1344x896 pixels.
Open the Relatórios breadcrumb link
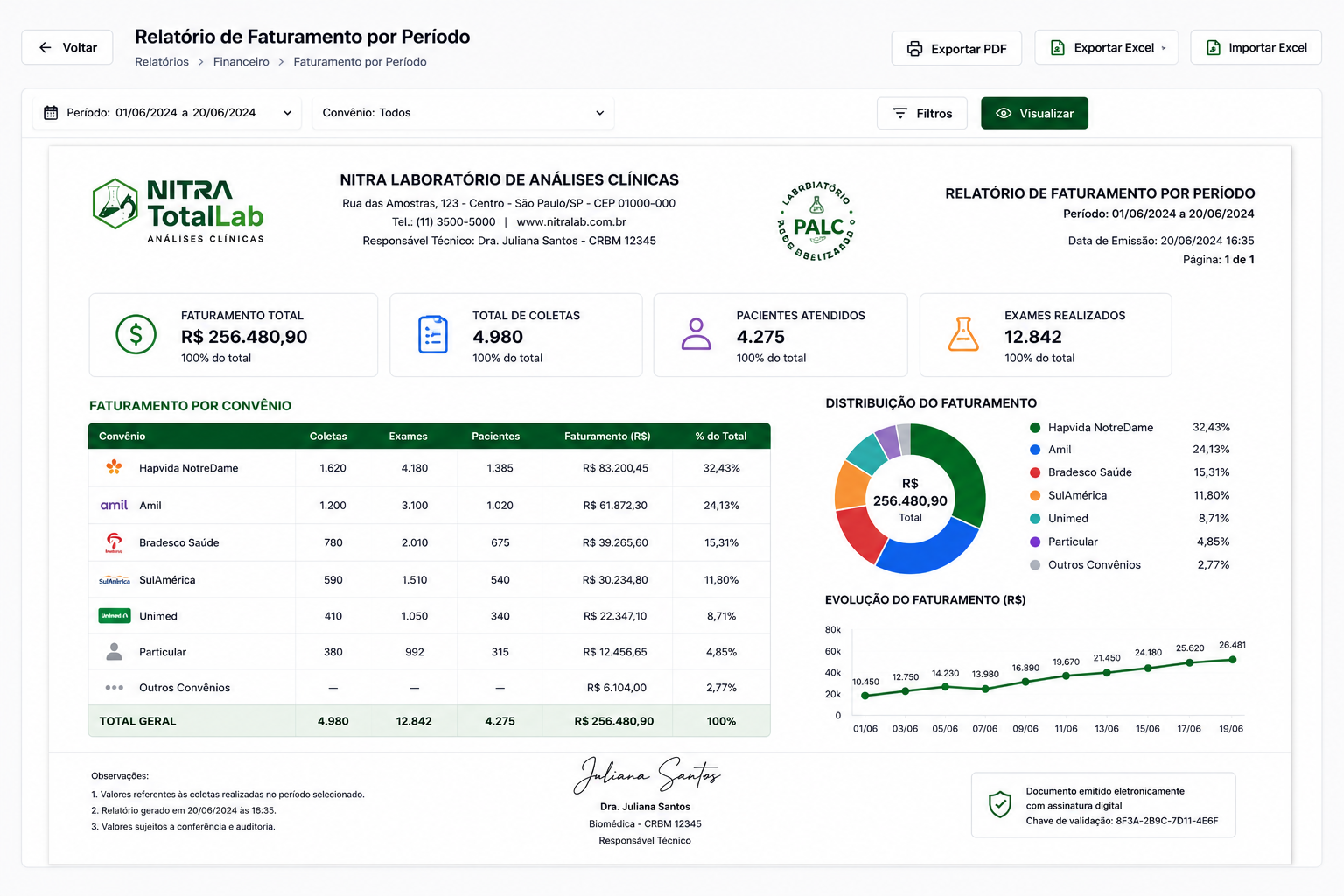pos(162,62)
